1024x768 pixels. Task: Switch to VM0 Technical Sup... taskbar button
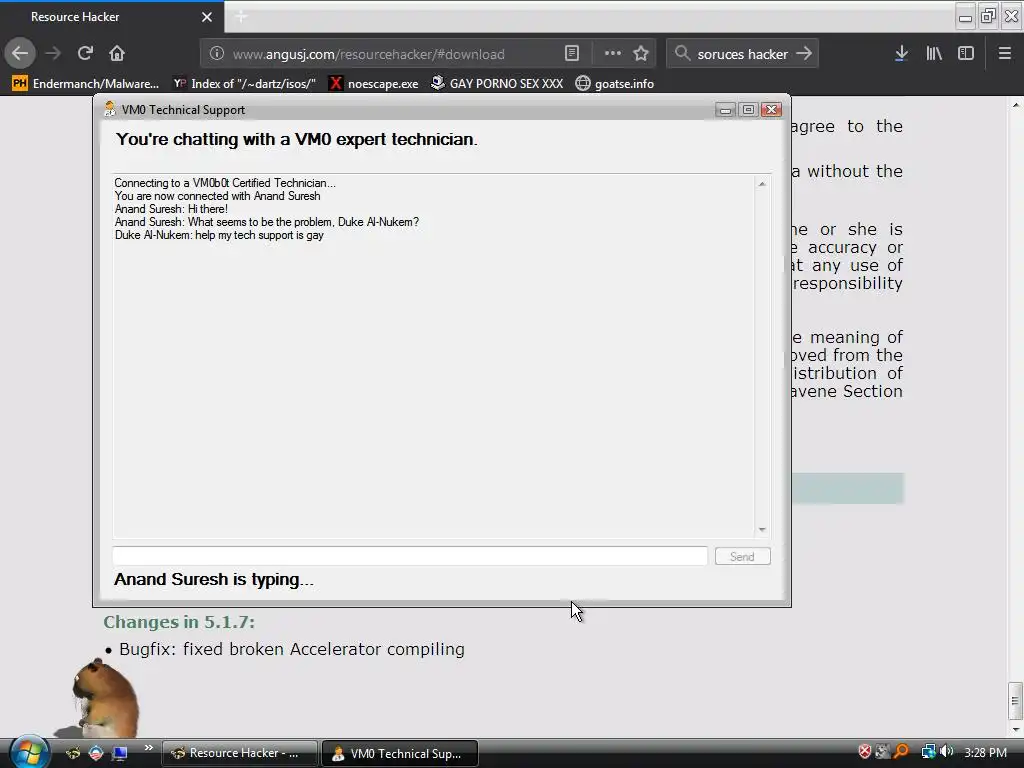point(400,753)
